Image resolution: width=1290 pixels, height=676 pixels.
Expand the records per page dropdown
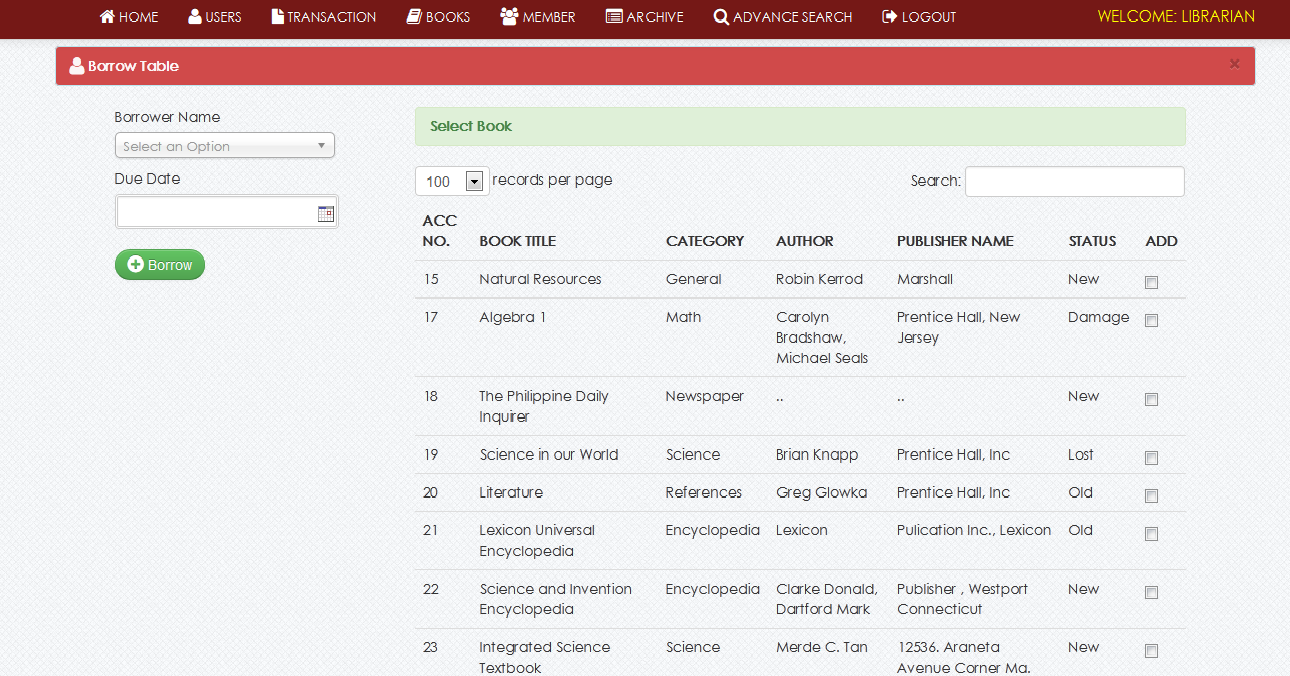tap(474, 181)
